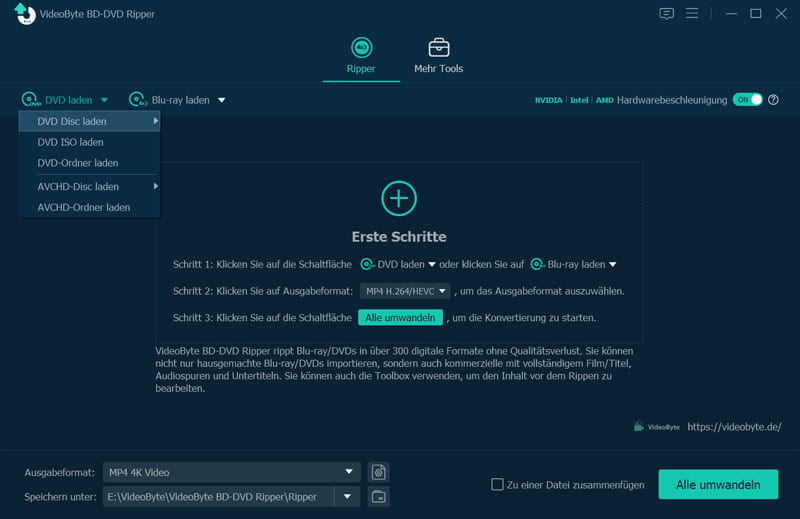800x519 pixels.
Task: Turn off Hardwarebeschleunigung switch
Action: [747, 100]
